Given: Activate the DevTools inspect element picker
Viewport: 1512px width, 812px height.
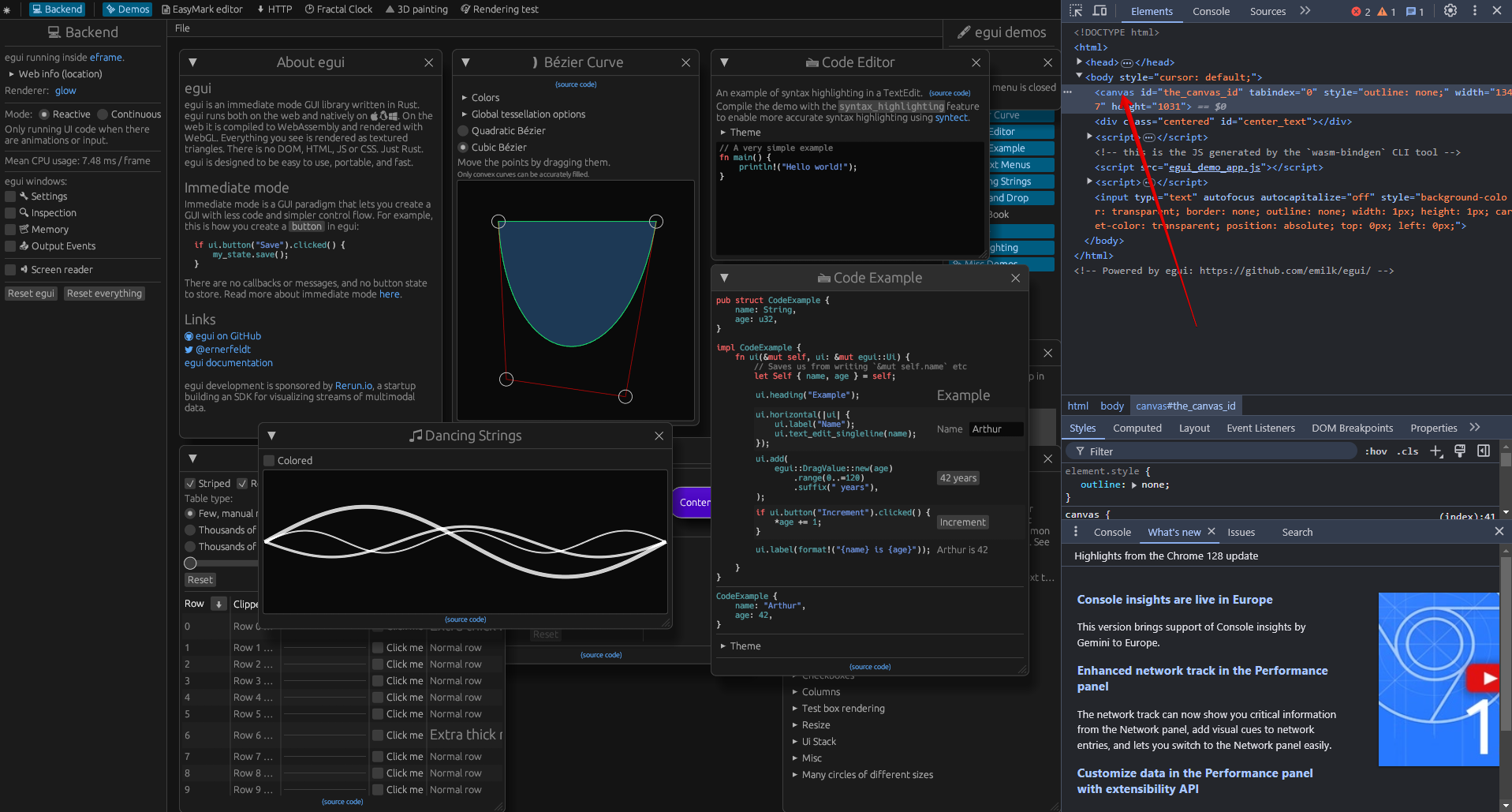Looking at the screenshot, I should point(1076,11).
